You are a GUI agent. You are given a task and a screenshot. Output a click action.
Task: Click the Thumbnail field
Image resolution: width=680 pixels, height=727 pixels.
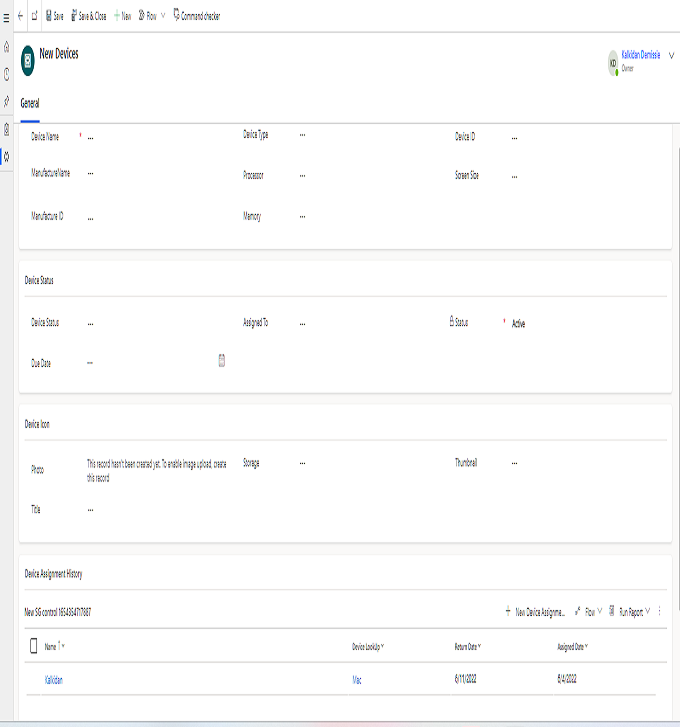[582, 463]
